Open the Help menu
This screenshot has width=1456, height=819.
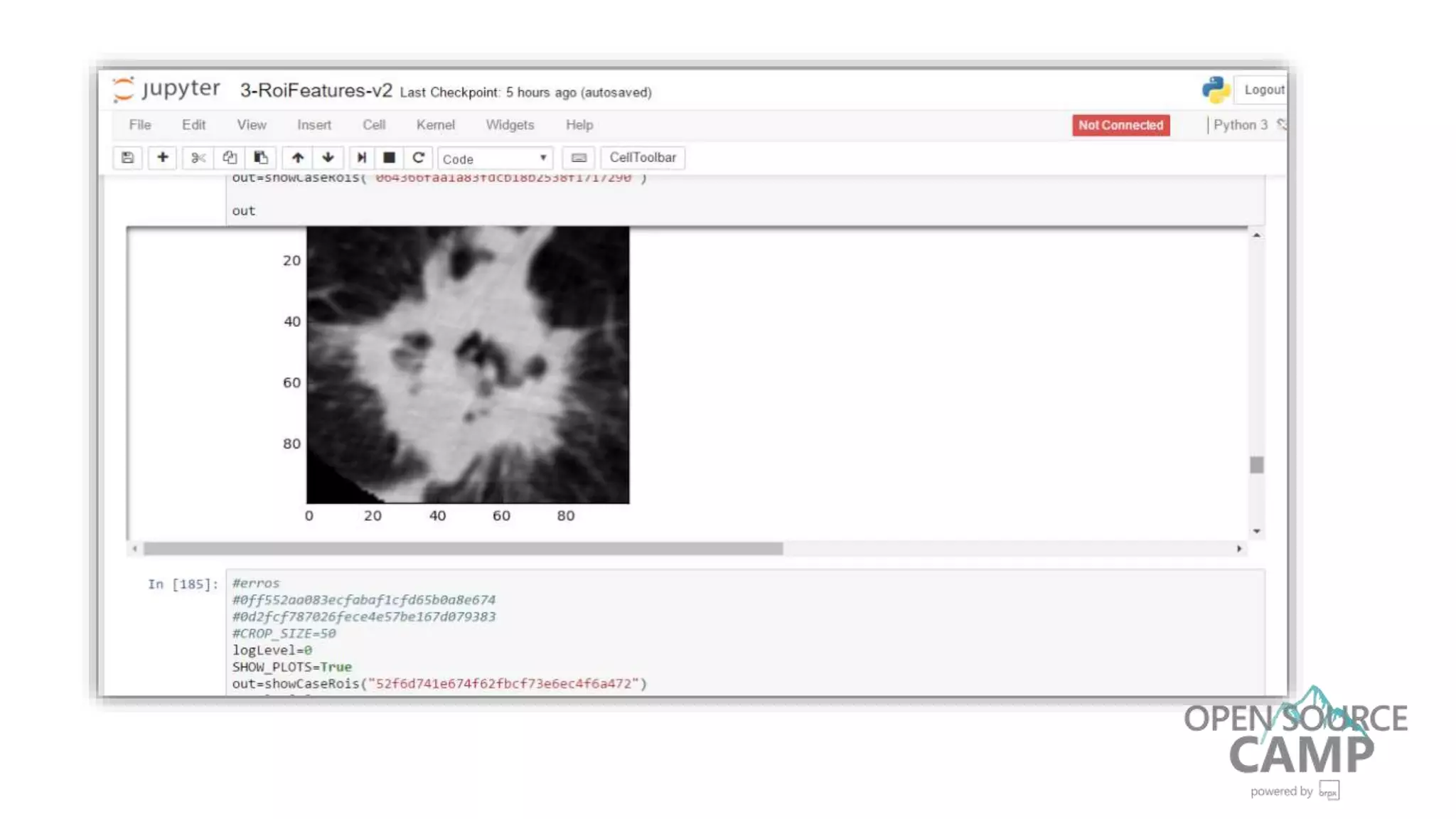[x=579, y=125]
